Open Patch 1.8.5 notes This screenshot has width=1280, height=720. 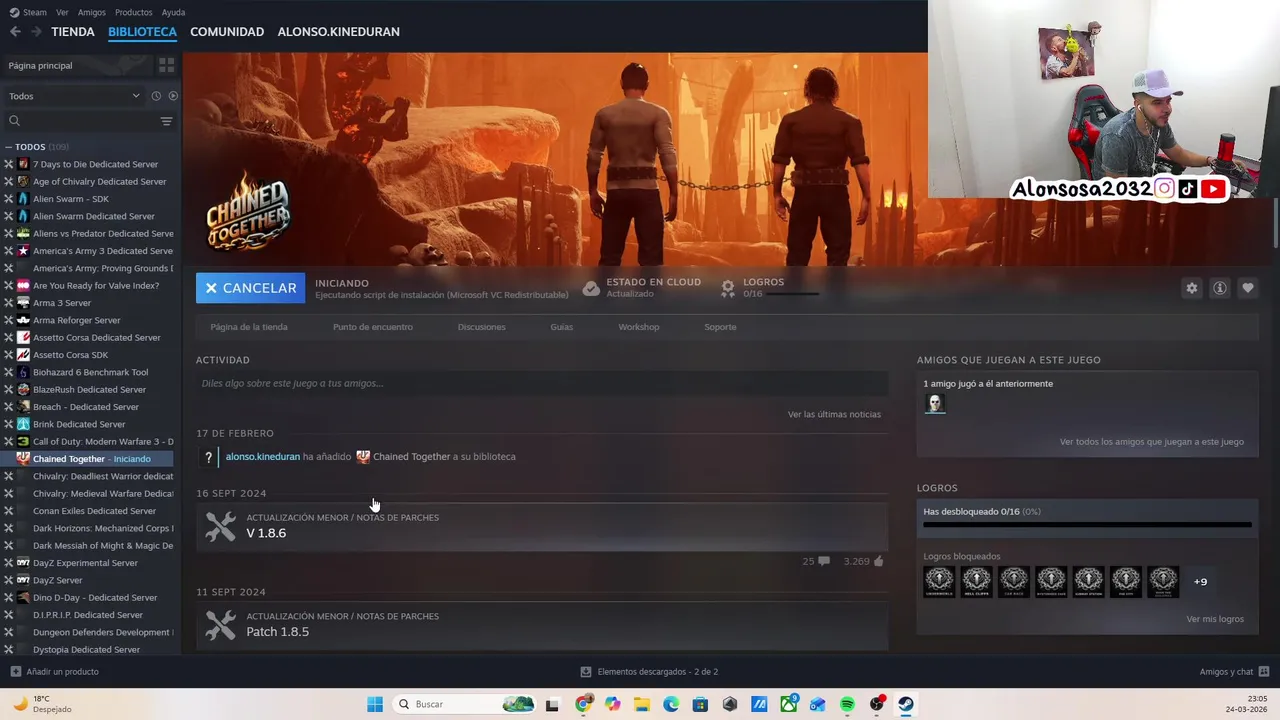click(x=542, y=624)
